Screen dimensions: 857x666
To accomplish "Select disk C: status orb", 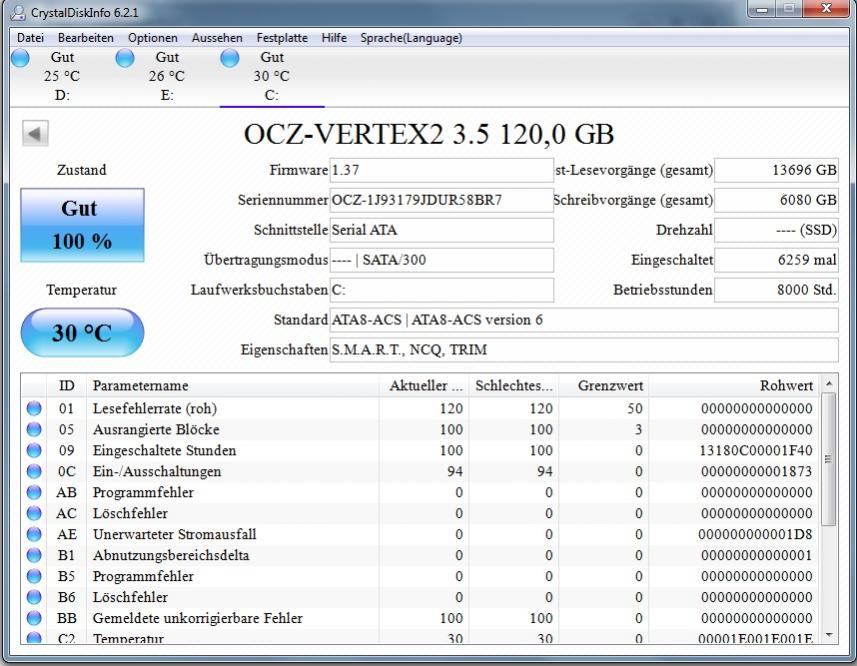I will (230, 58).
